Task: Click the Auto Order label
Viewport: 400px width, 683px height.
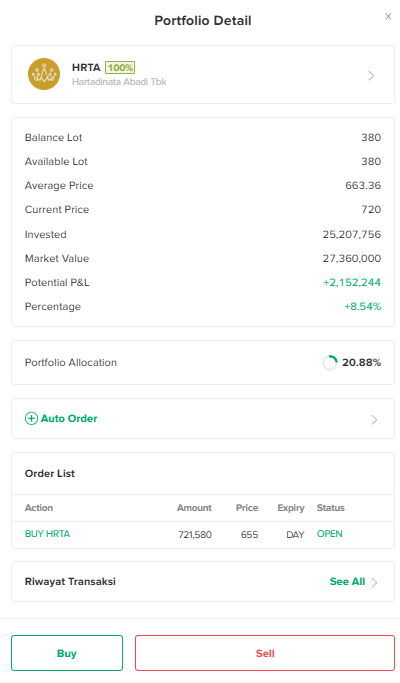Action: click(69, 419)
